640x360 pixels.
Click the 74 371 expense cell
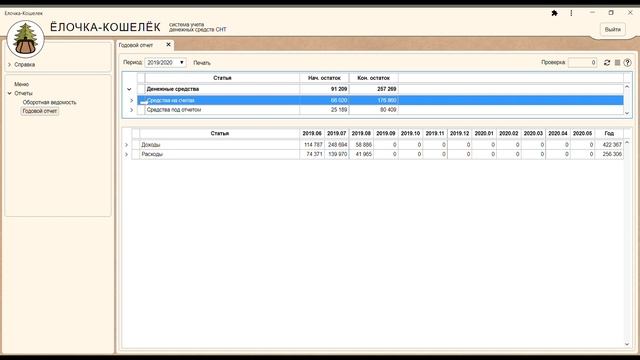point(312,154)
